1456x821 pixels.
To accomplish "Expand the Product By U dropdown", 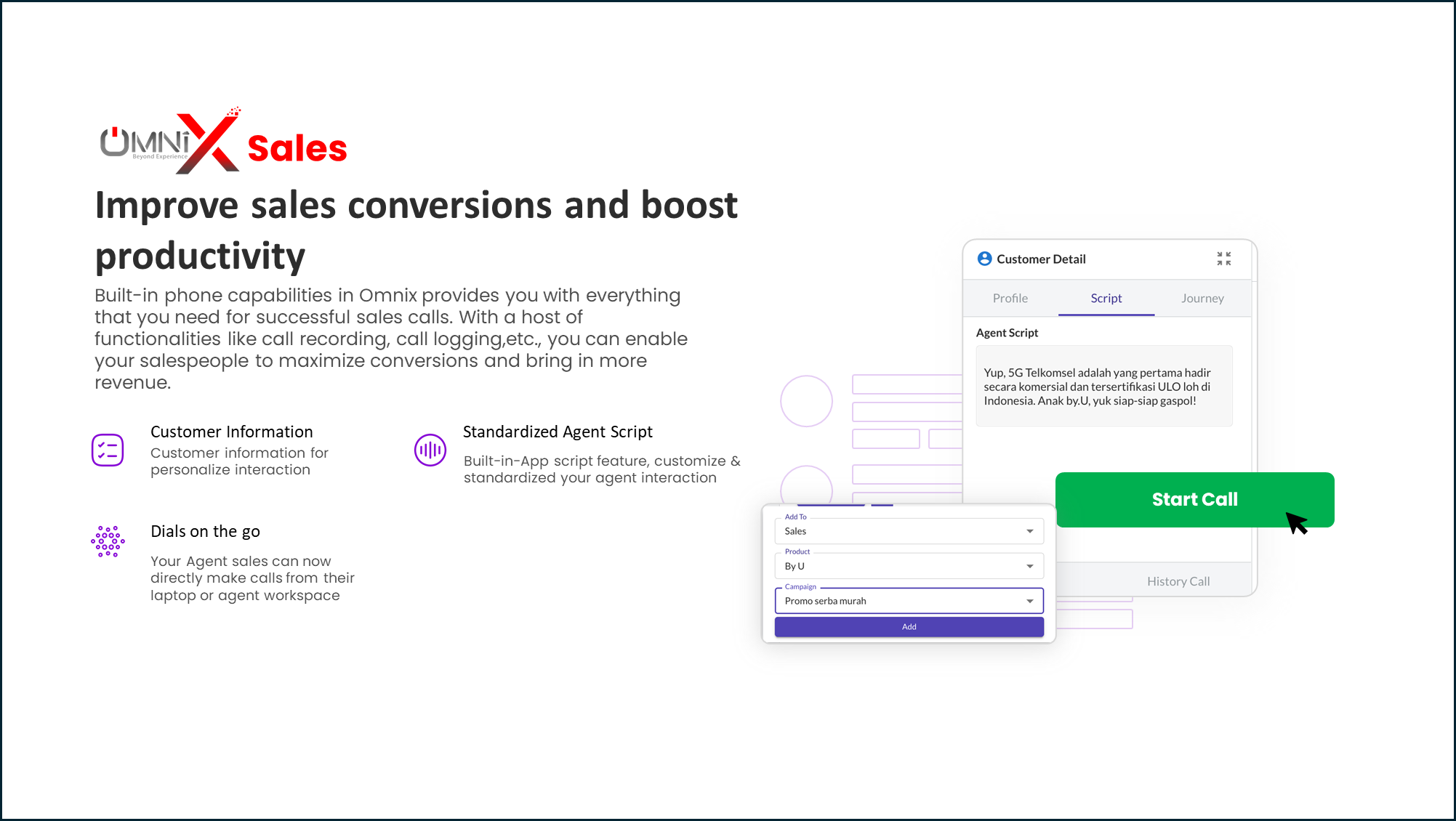I will point(909,566).
